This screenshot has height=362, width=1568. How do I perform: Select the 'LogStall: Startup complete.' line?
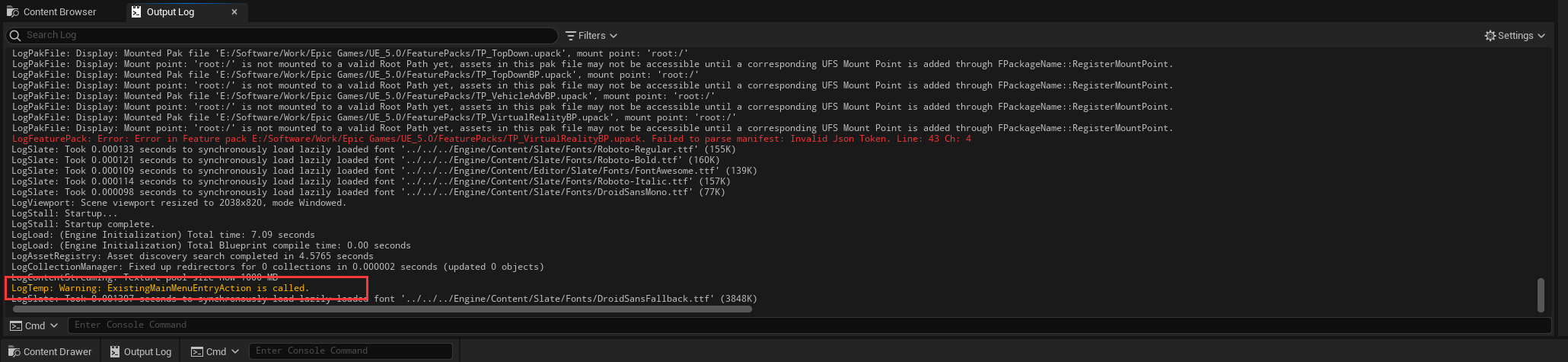[x=83, y=224]
